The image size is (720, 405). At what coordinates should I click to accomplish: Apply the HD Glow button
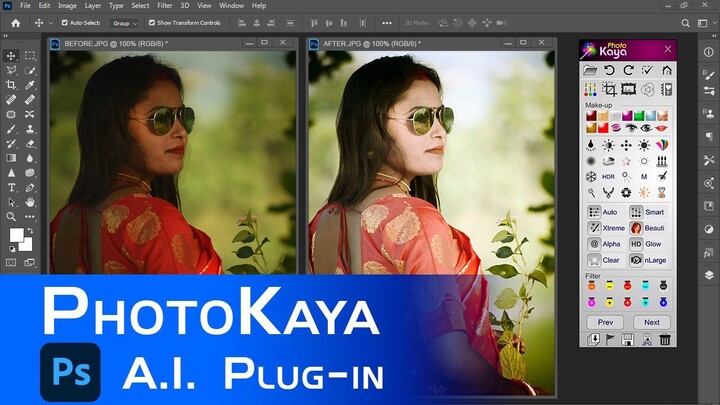(648, 244)
